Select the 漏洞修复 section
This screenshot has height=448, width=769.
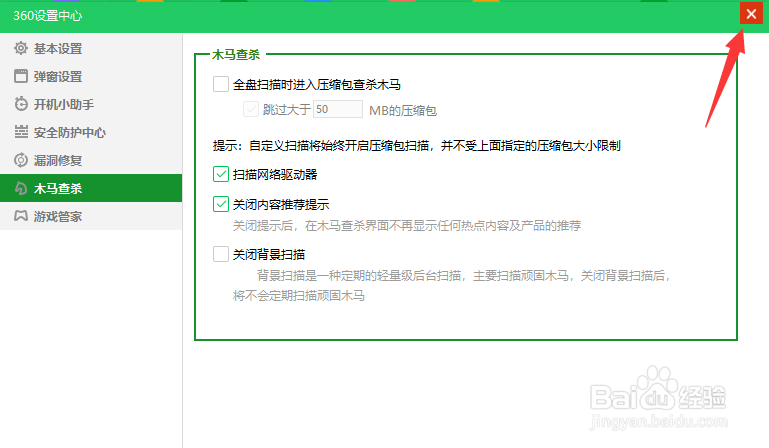point(91,160)
